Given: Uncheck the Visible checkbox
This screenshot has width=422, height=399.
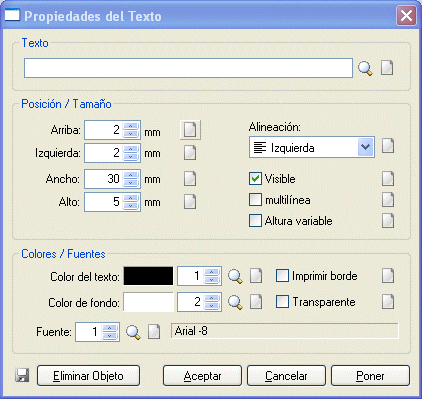Looking at the screenshot, I should coord(255,179).
